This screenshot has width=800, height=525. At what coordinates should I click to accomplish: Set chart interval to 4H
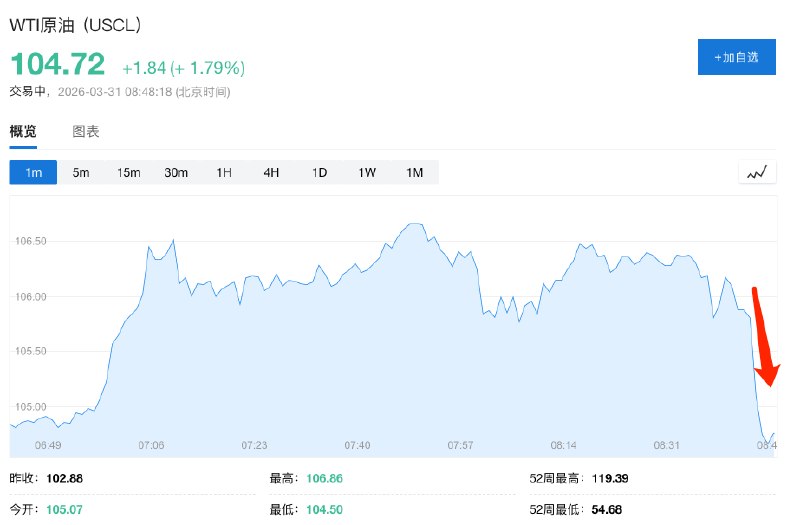(271, 172)
